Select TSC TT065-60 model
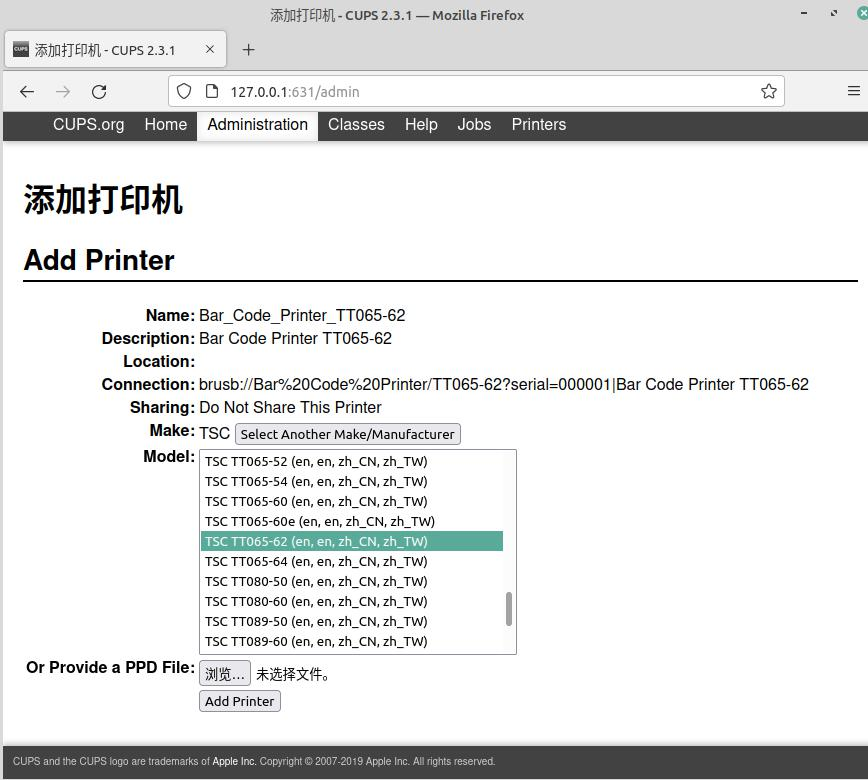The image size is (868, 780). pyautogui.click(x=352, y=501)
